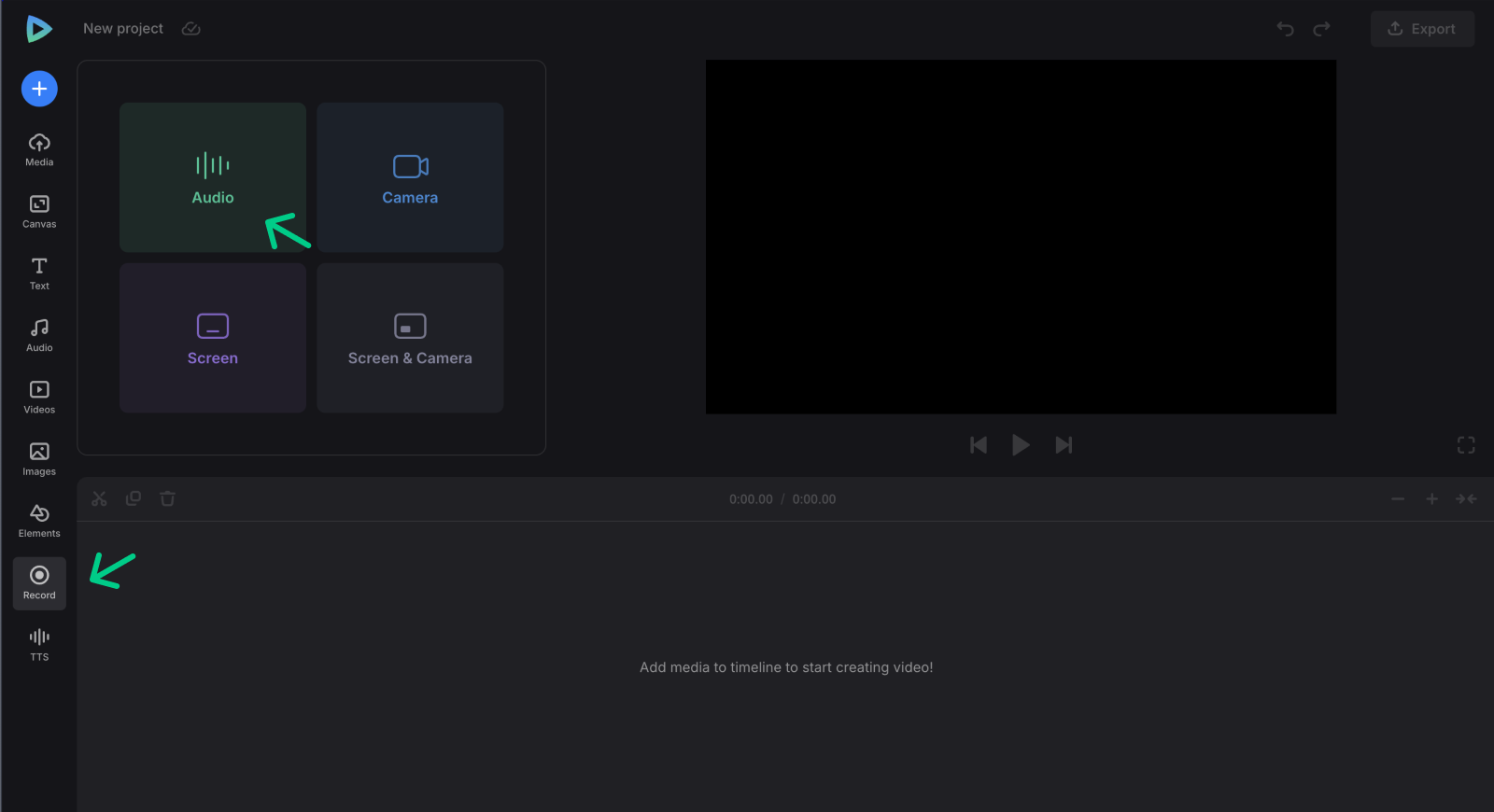Screen dimensions: 1494x812
Task: Choose the Screen recording option card
Action: tap(213, 338)
